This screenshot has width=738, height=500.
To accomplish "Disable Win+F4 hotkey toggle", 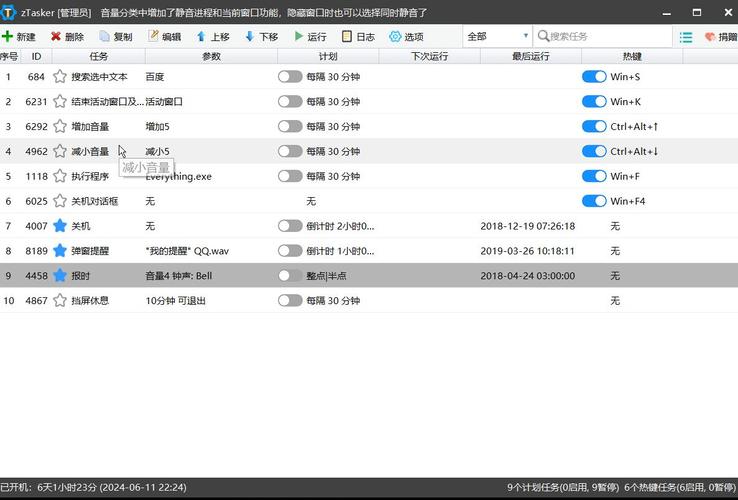I will [594, 201].
